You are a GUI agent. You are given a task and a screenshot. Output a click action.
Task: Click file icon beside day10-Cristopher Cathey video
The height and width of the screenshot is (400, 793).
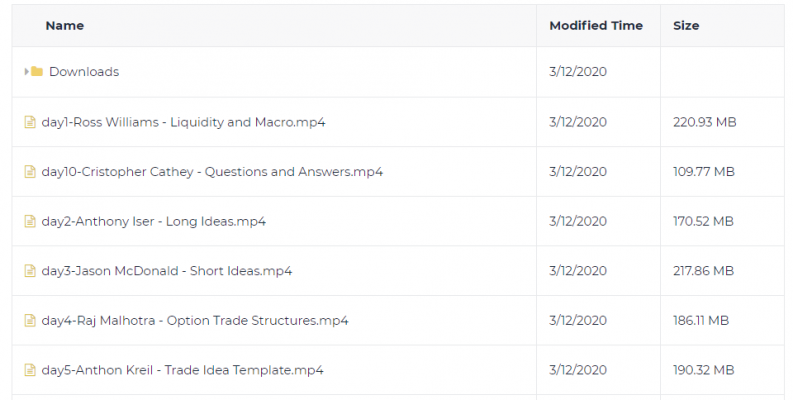pyautogui.click(x=30, y=171)
